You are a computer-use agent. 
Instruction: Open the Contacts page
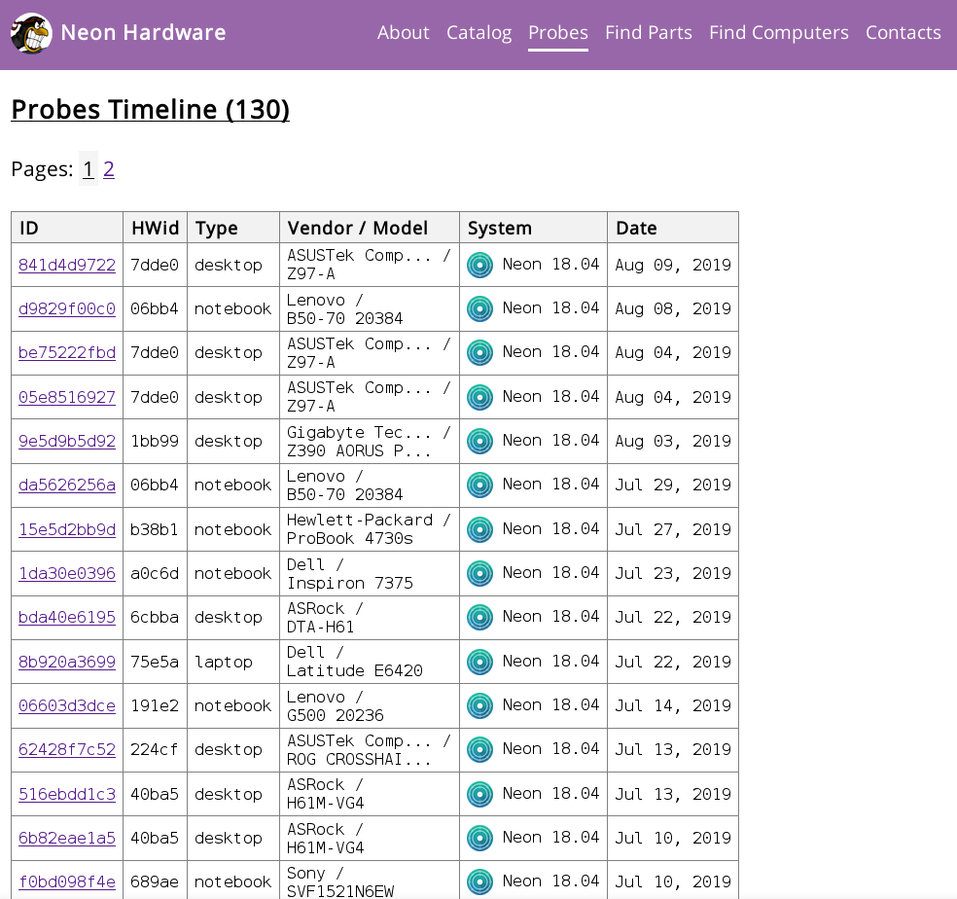903,33
